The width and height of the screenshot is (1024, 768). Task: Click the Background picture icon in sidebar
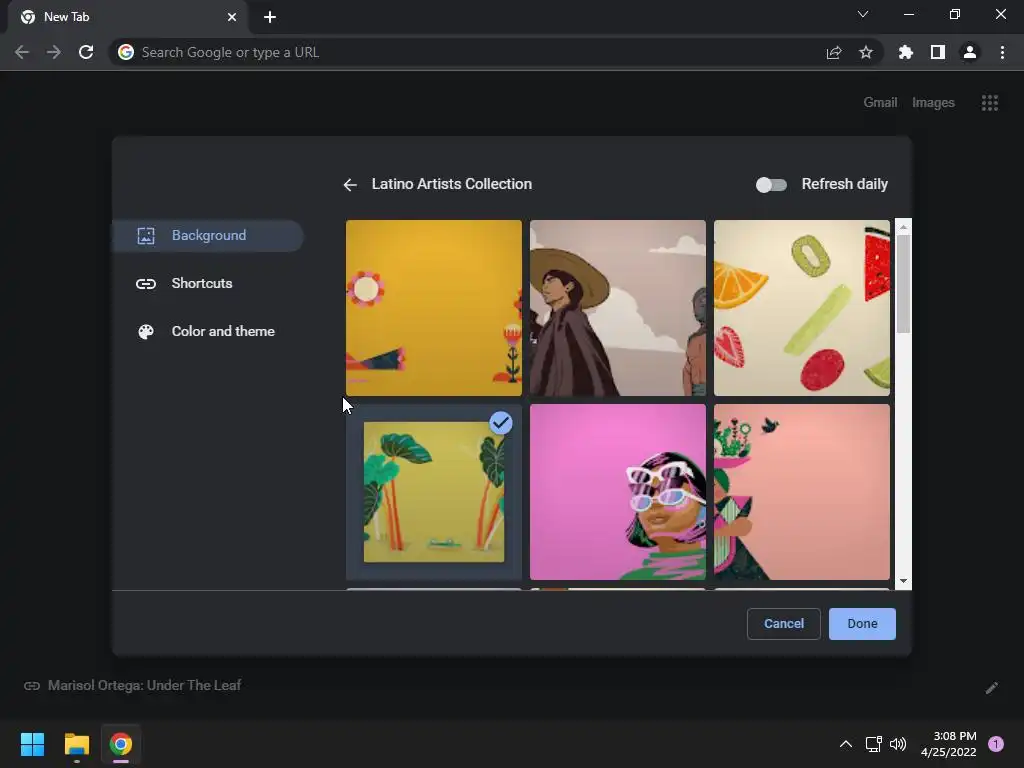[146, 236]
